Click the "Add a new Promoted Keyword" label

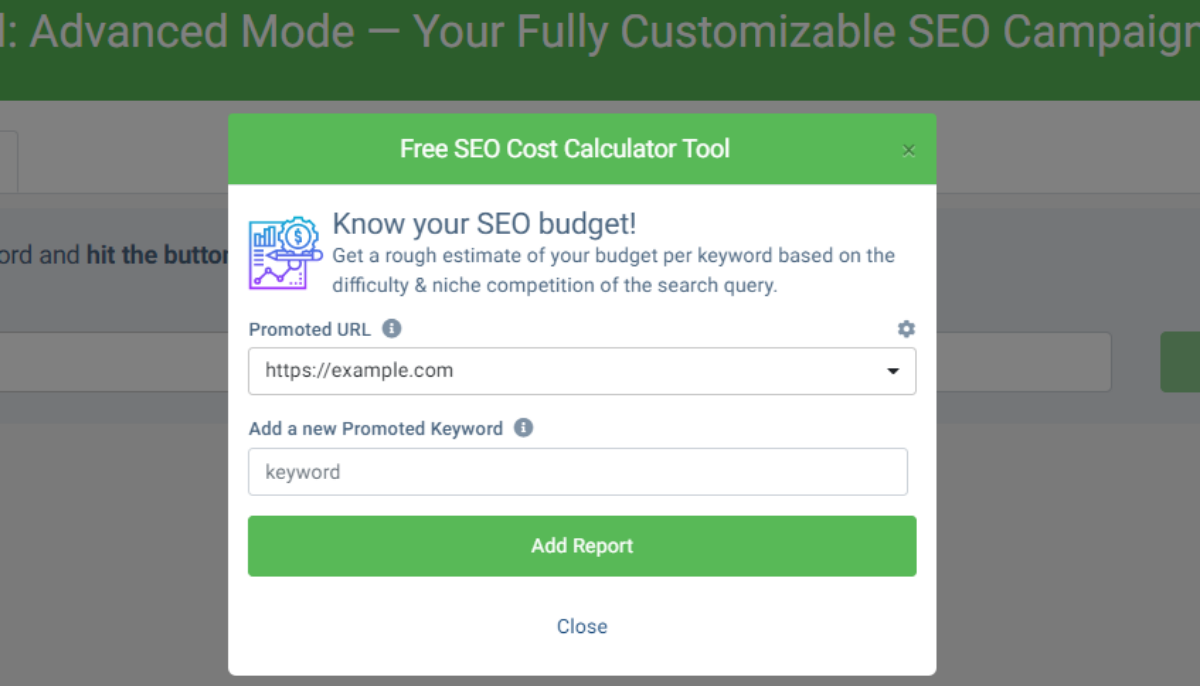point(376,429)
